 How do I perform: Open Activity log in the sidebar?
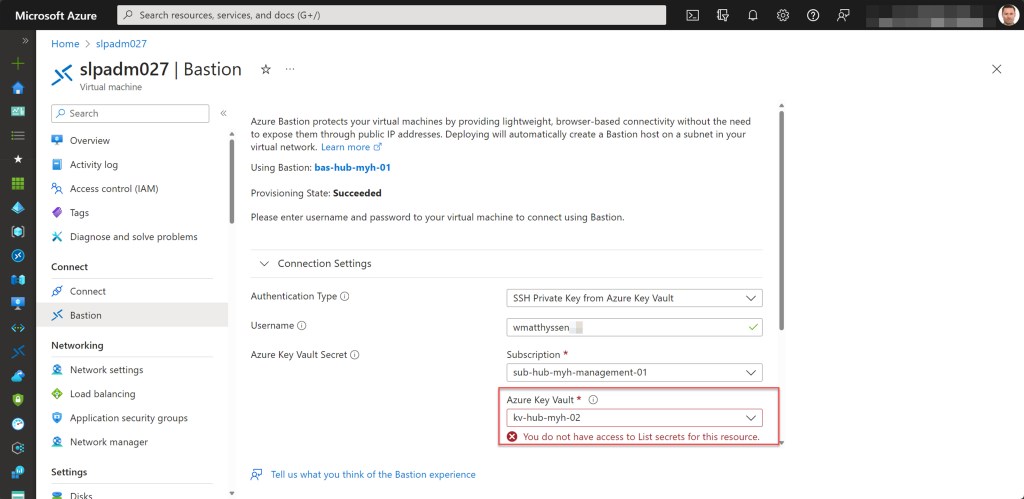click(93, 165)
